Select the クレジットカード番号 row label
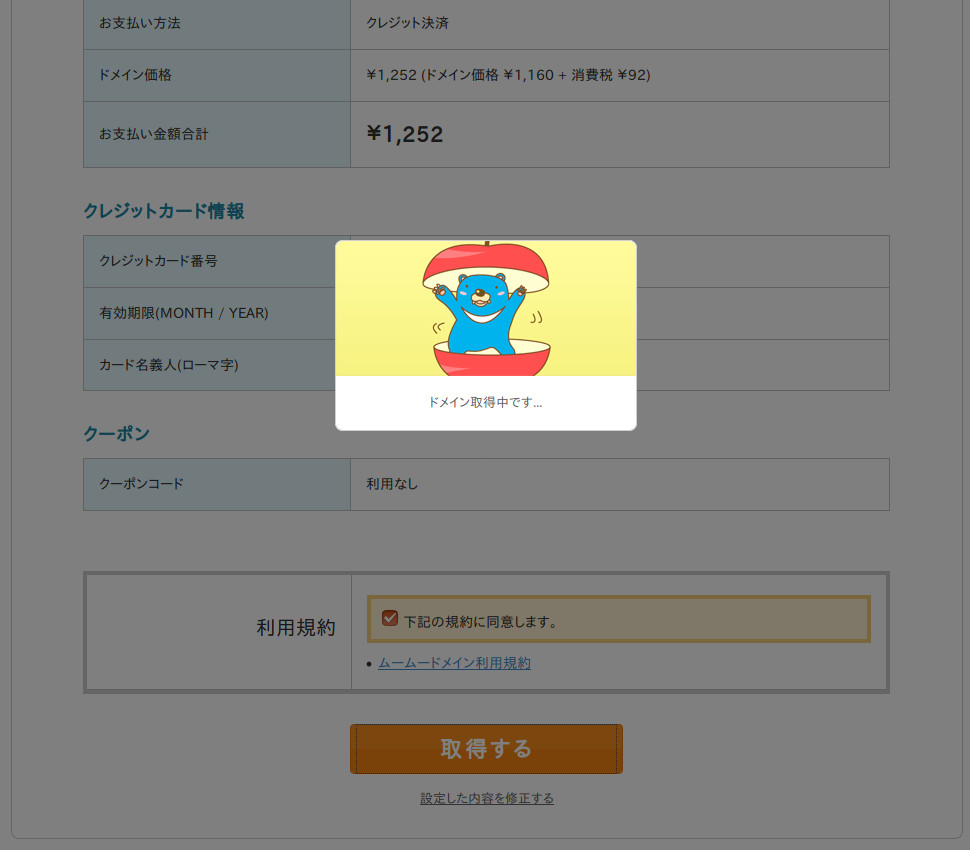 [x=158, y=261]
